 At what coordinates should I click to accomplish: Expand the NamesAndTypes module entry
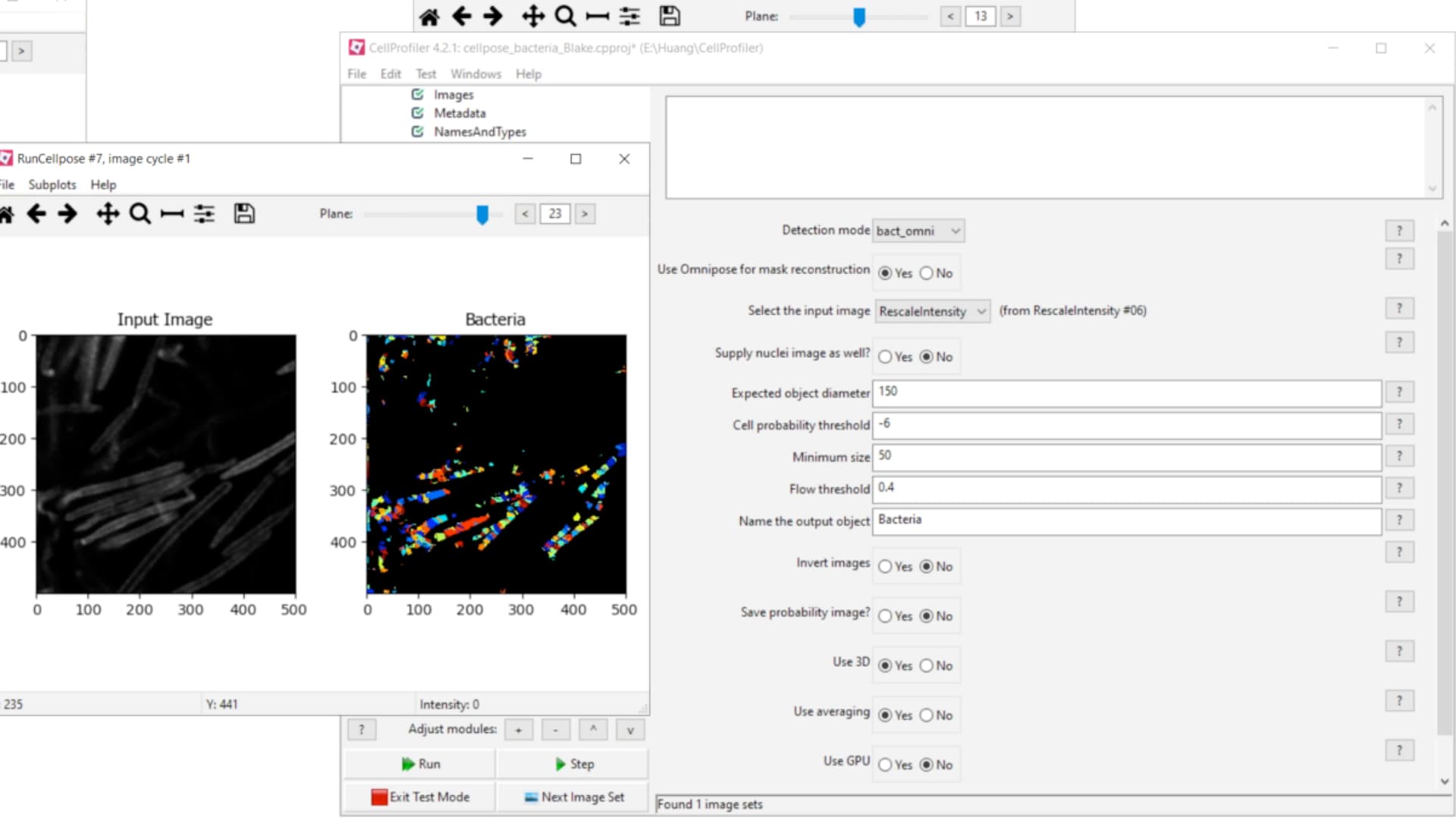pos(479,131)
